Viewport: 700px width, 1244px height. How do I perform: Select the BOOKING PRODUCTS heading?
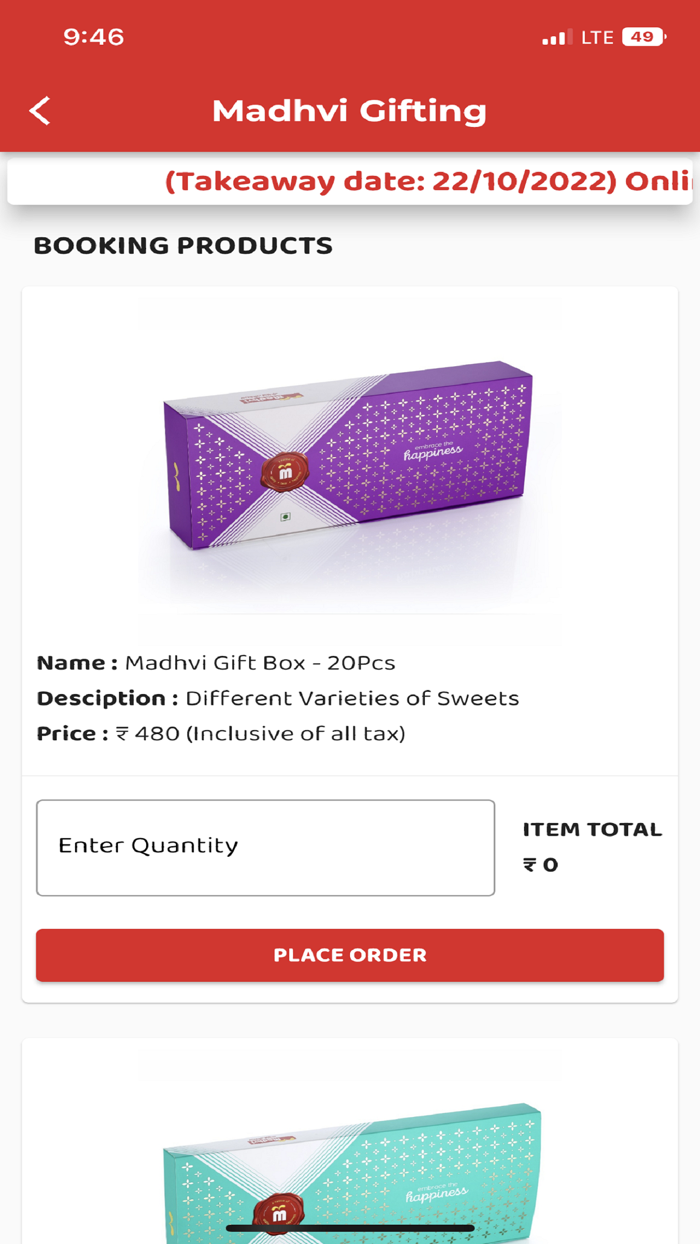pos(184,245)
